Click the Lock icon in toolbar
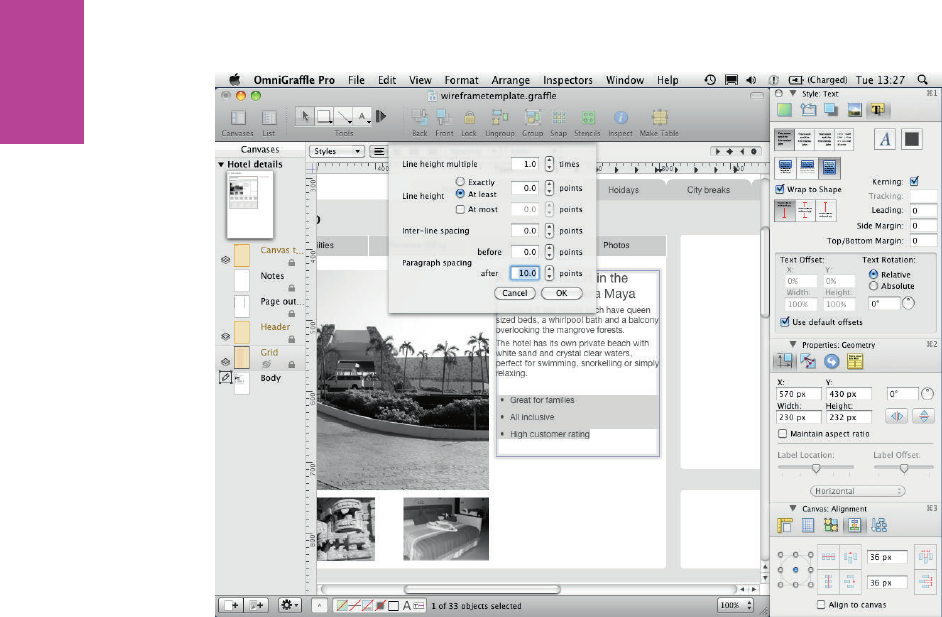The height and width of the screenshot is (617, 942). tap(469, 117)
